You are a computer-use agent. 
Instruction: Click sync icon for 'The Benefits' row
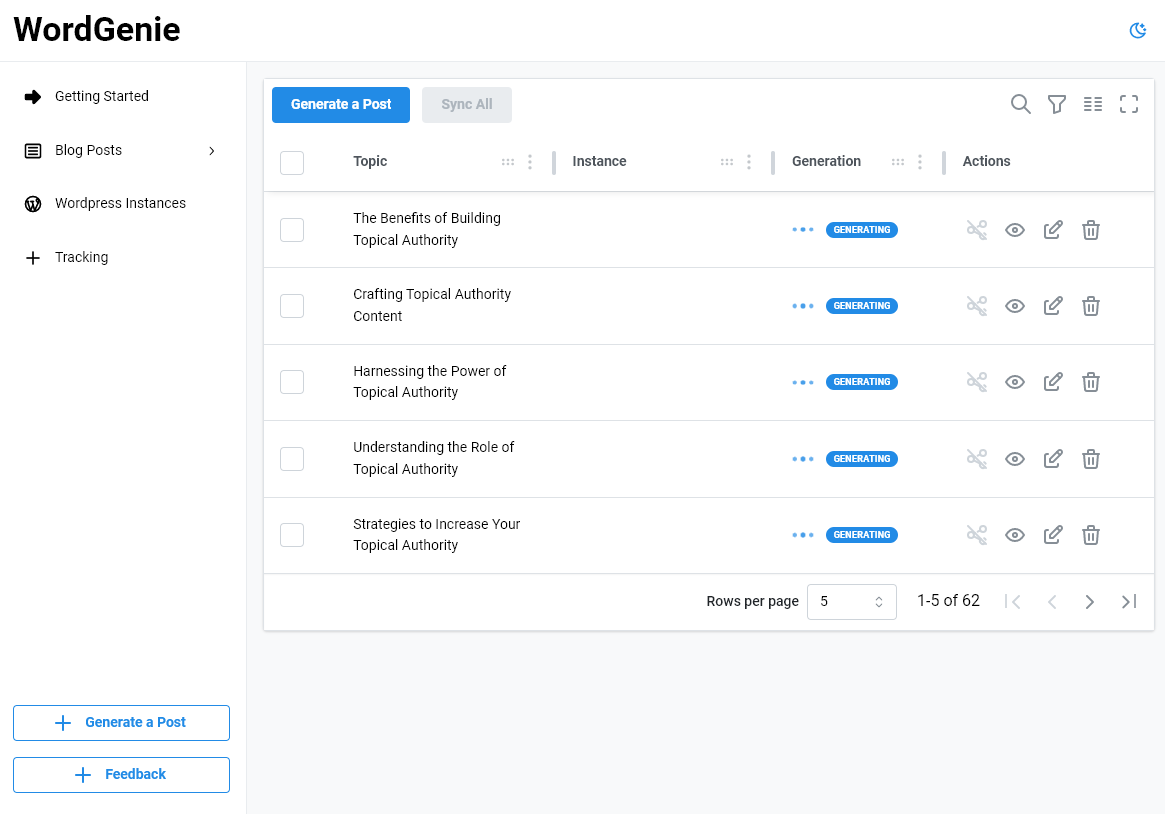(977, 230)
